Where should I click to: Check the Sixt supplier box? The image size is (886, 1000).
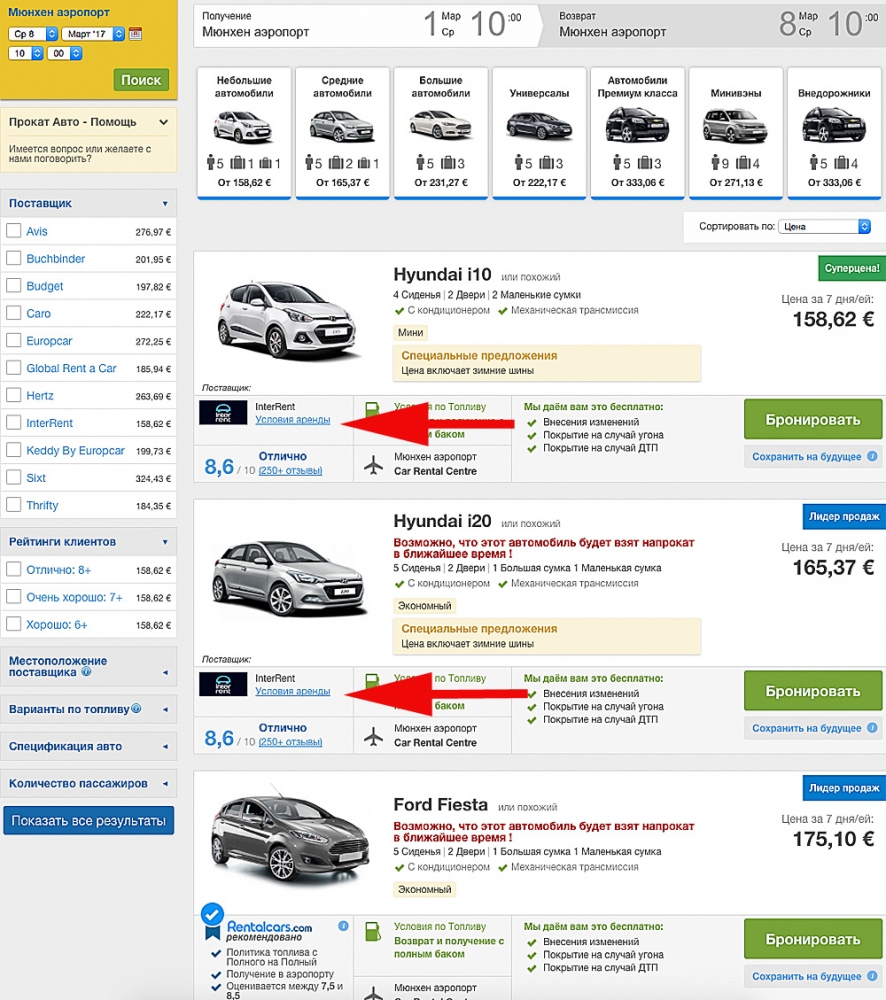(13, 478)
